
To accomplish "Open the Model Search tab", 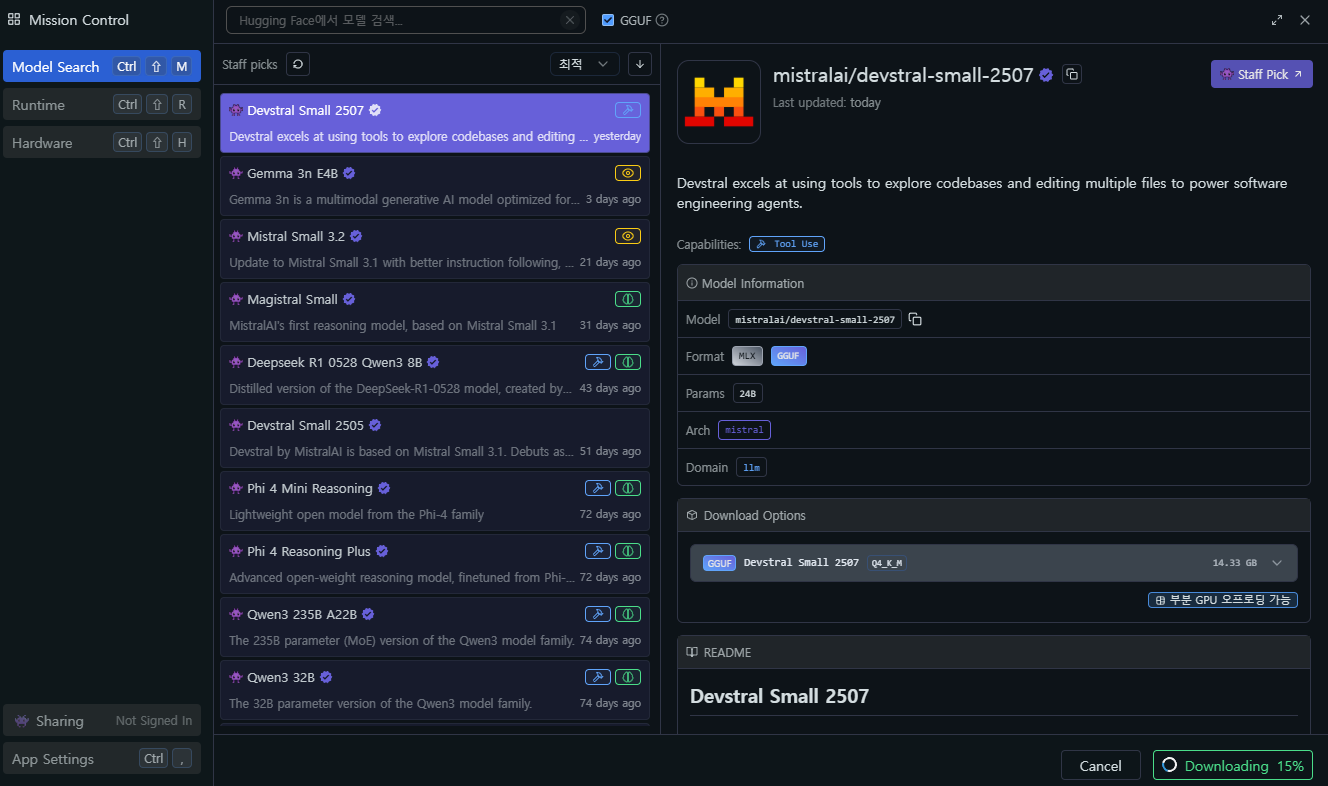I will [102, 67].
